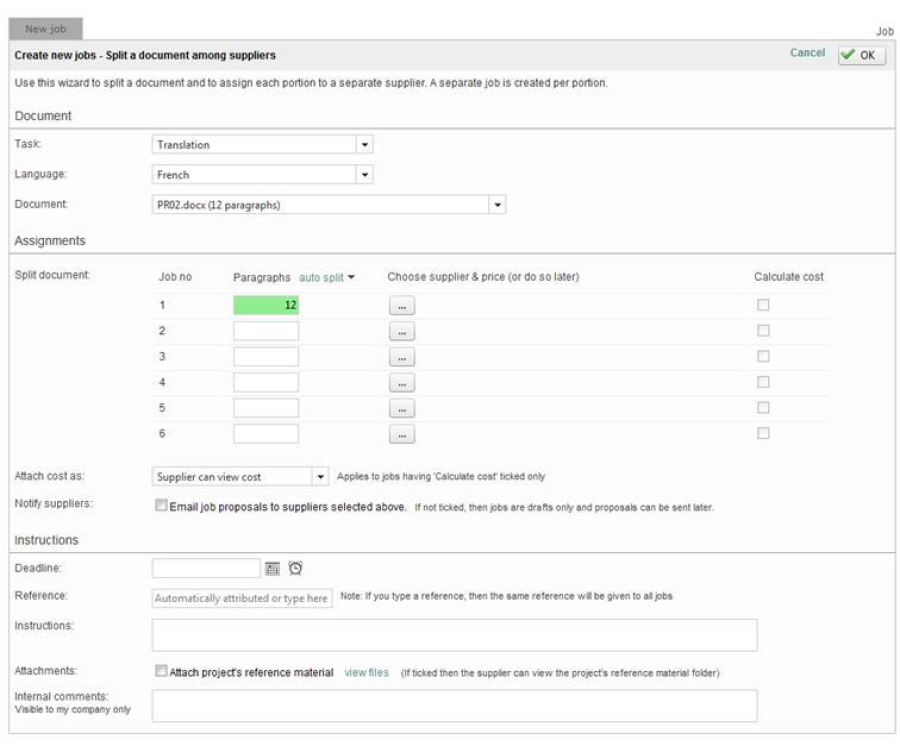Enable Email job proposals to suppliers checkbox
Viewport: 900px width, 746px height.
[162, 507]
